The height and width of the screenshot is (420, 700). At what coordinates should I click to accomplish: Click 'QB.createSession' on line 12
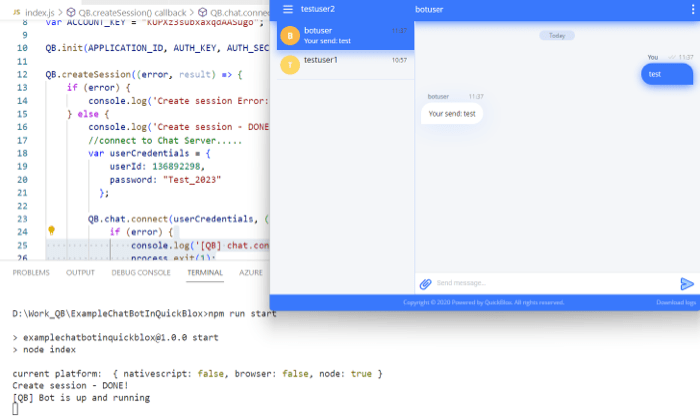[88, 75]
